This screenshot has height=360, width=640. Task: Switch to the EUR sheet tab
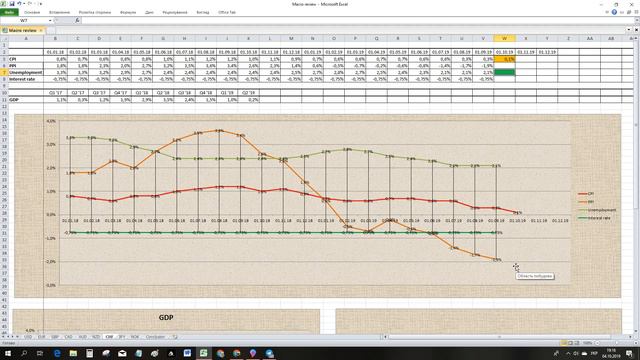click(x=41, y=337)
